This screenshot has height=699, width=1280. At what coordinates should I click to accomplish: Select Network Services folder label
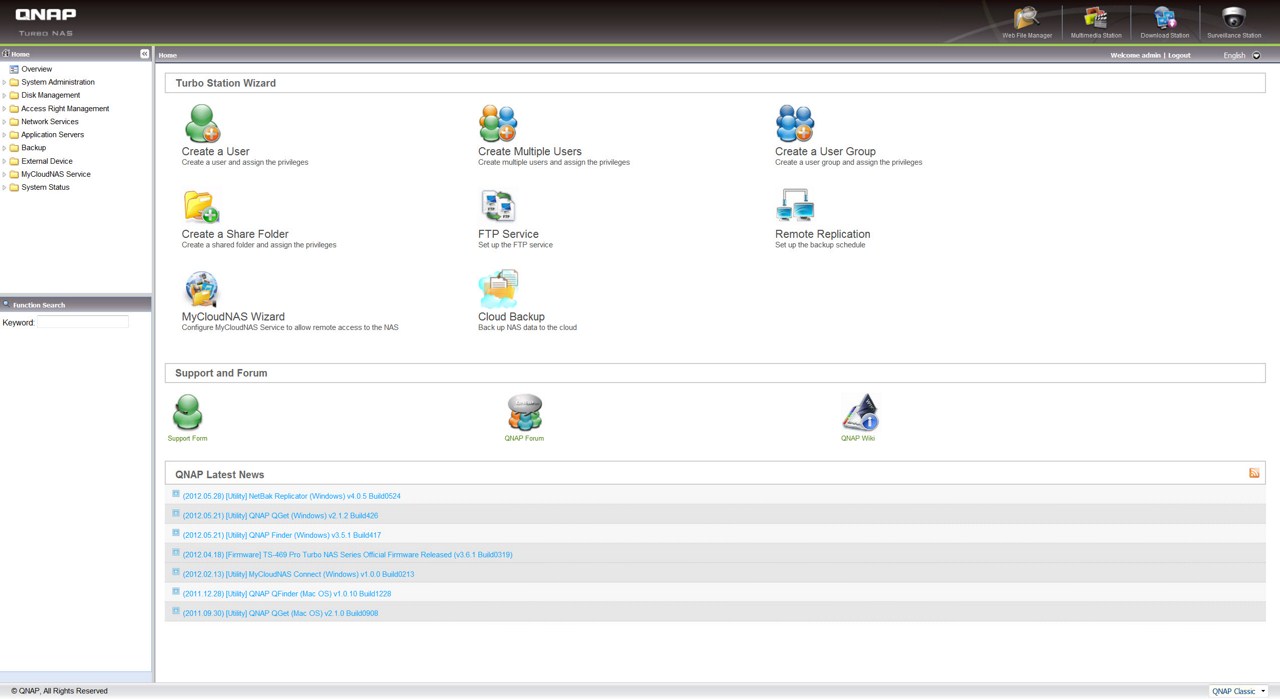coord(50,121)
